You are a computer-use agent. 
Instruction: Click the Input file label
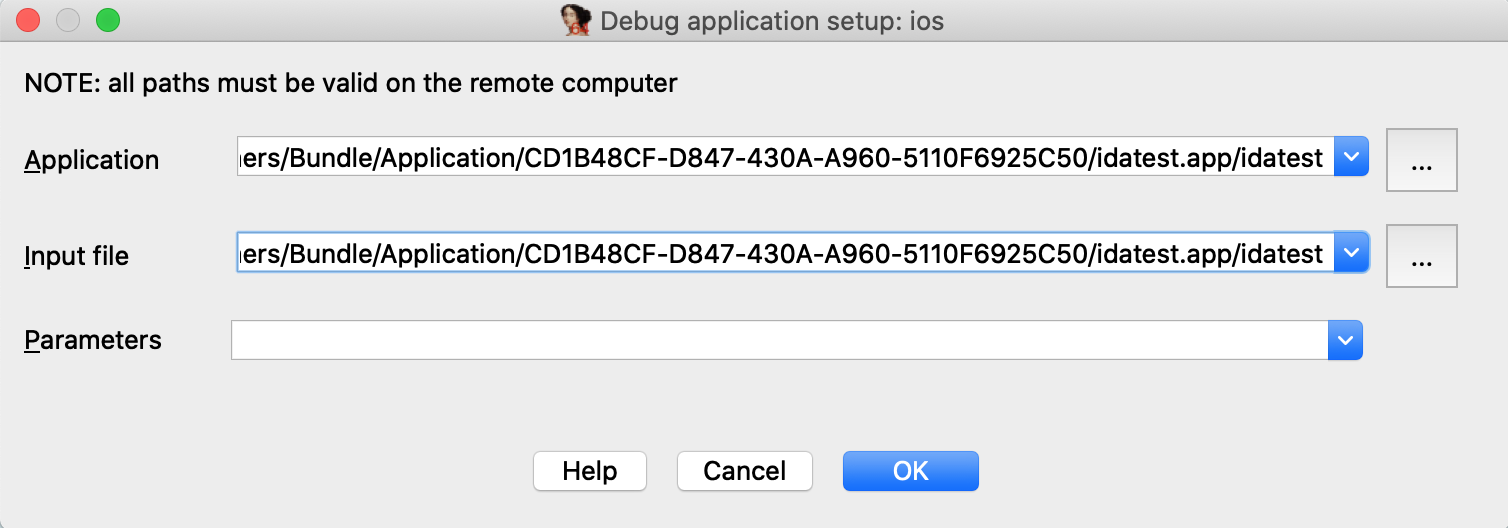pyautogui.click(x=77, y=256)
